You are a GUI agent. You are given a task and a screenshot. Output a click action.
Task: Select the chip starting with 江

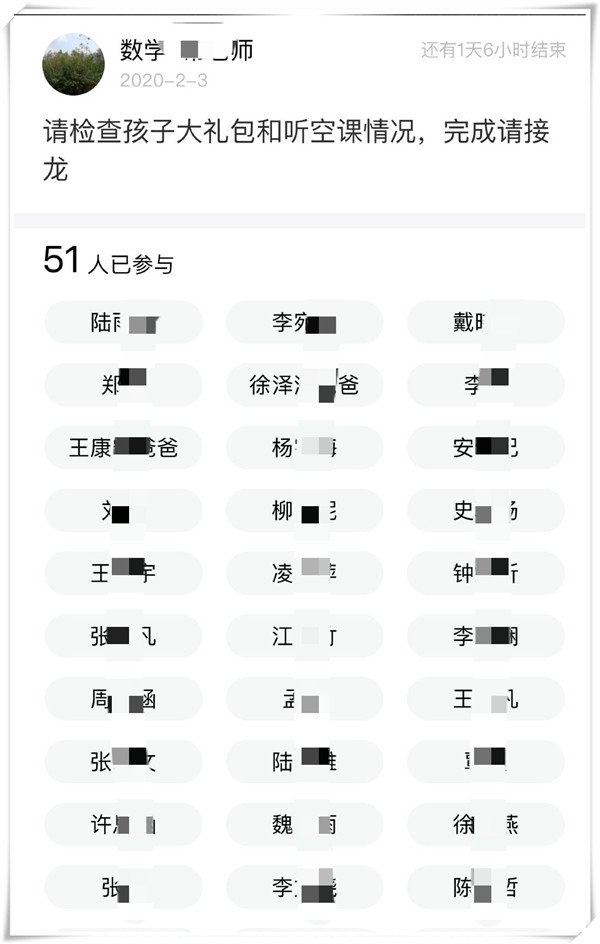[x=305, y=636]
